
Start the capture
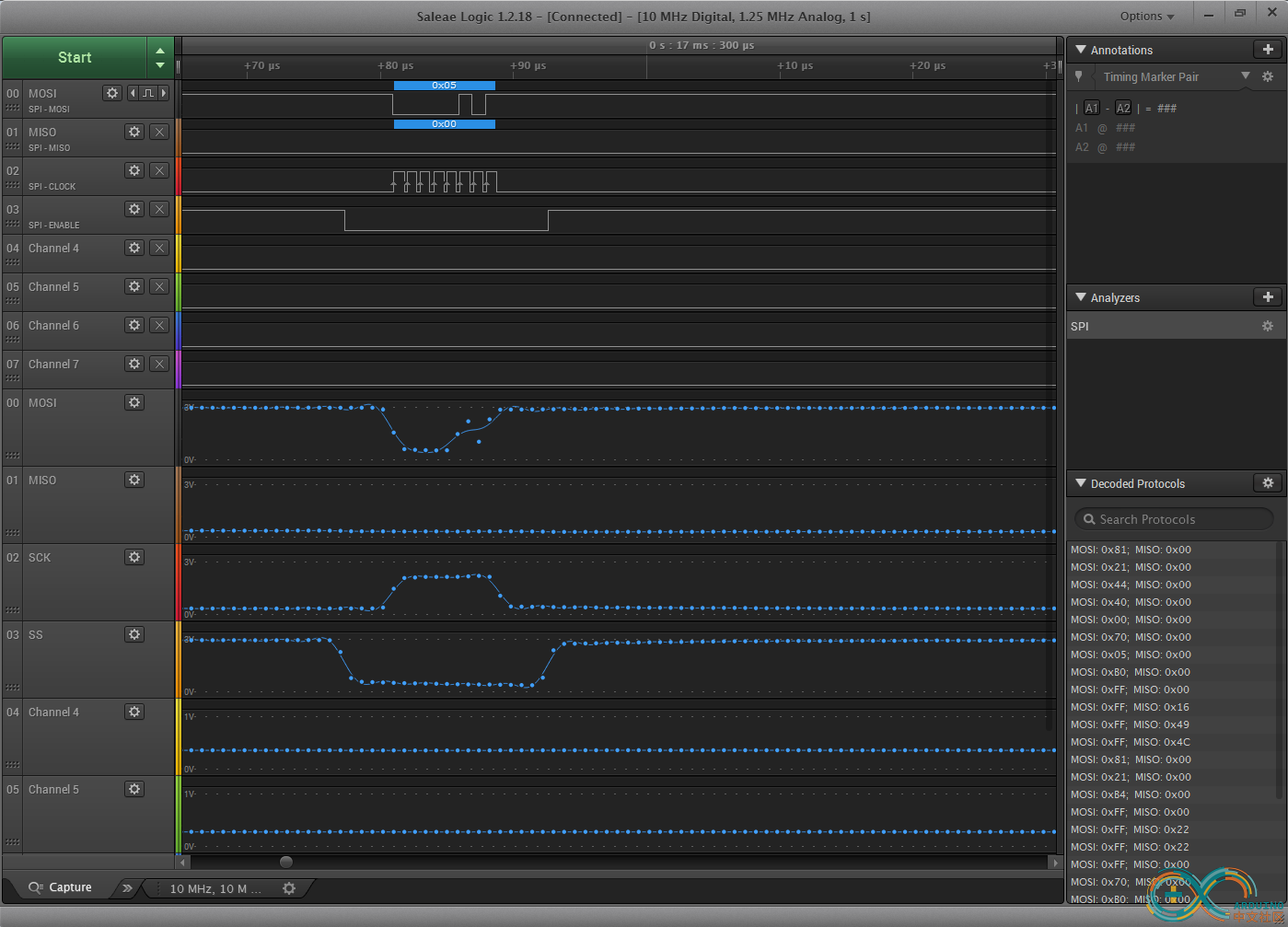pos(75,58)
